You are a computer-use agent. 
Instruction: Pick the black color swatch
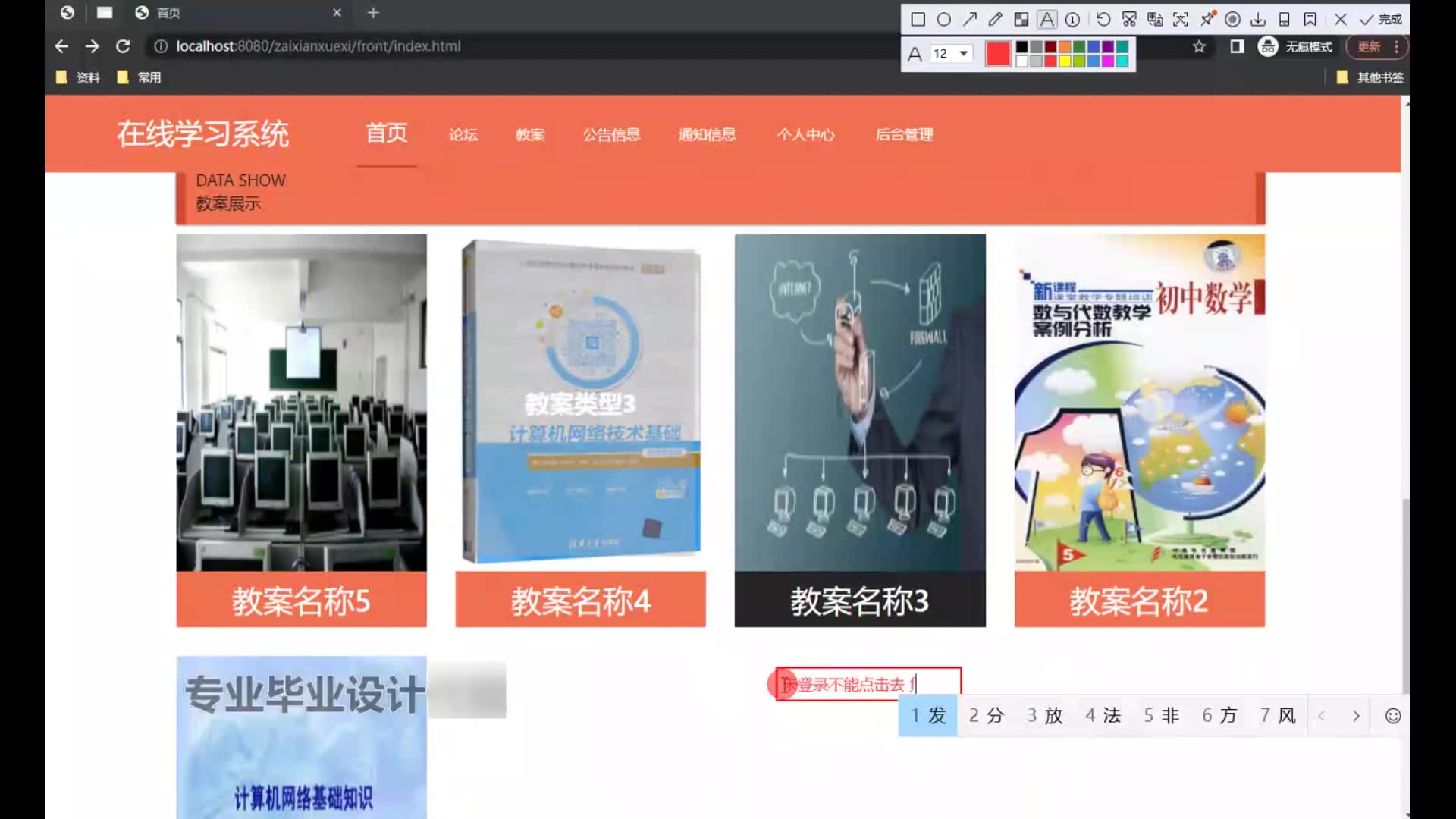(x=1021, y=47)
